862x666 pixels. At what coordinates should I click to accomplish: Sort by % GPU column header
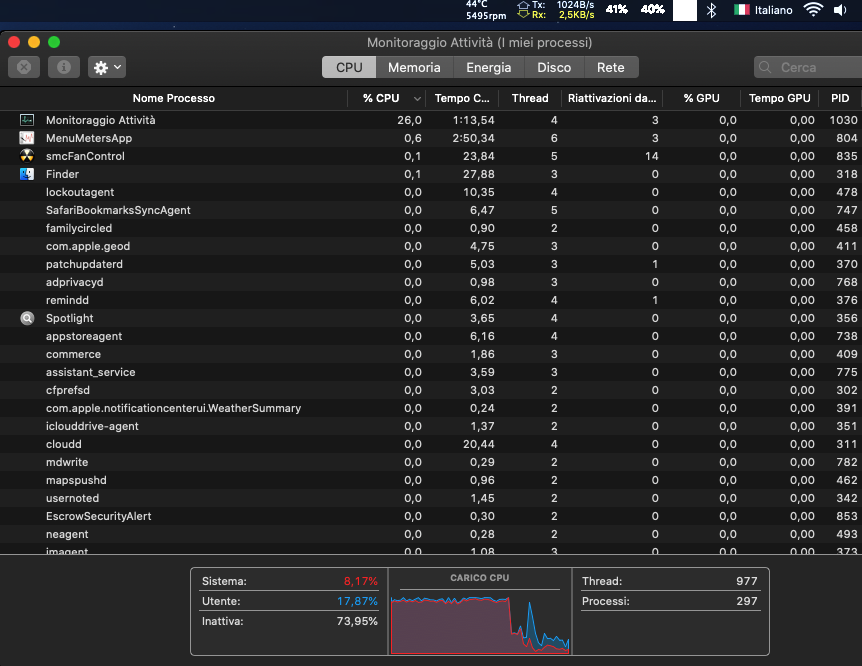click(x=701, y=98)
